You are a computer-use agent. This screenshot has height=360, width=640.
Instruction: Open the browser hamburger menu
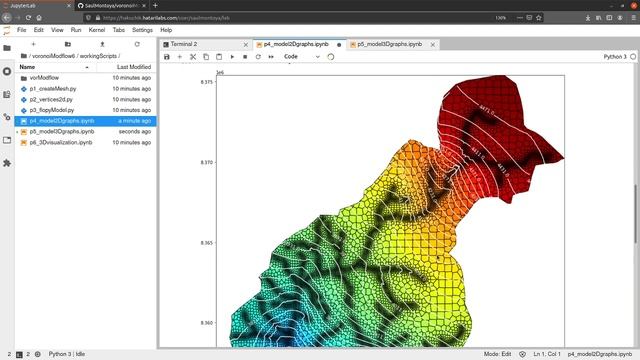click(x=633, y=18)
